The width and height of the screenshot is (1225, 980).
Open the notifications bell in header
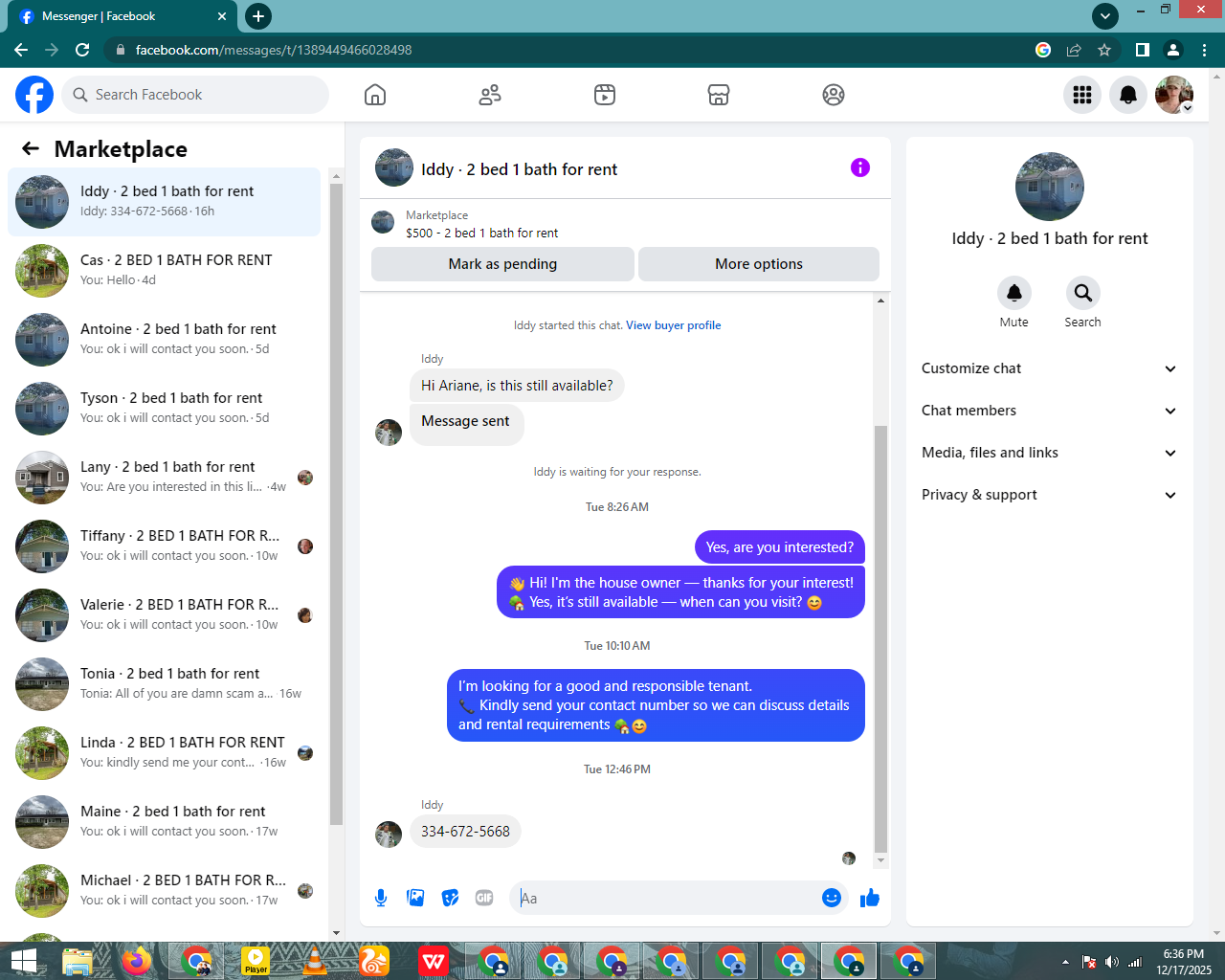click(1128, 95)
